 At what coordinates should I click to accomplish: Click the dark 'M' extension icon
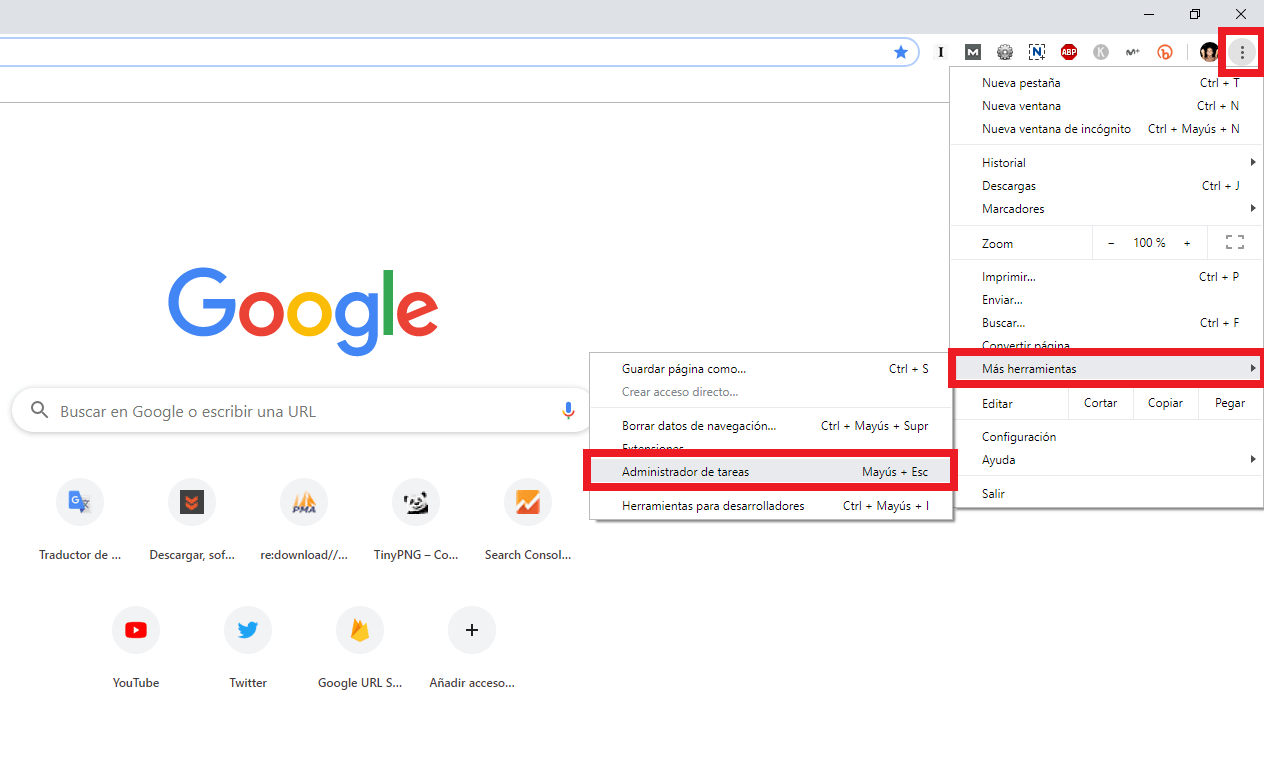(x=973, y=52)
